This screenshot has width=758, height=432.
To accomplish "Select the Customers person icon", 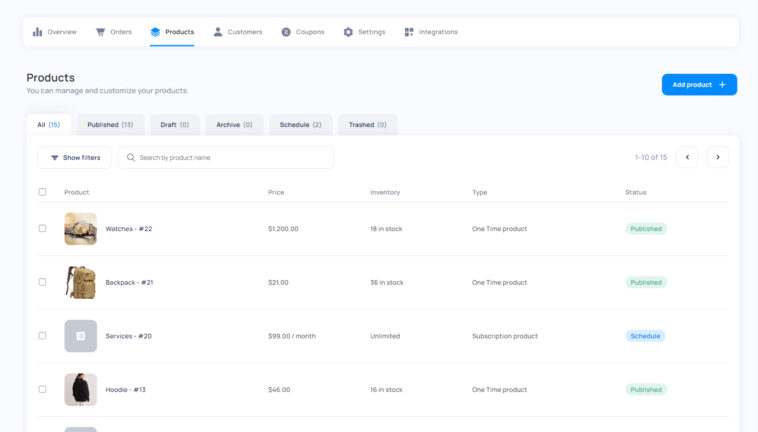I will [218, 32].
